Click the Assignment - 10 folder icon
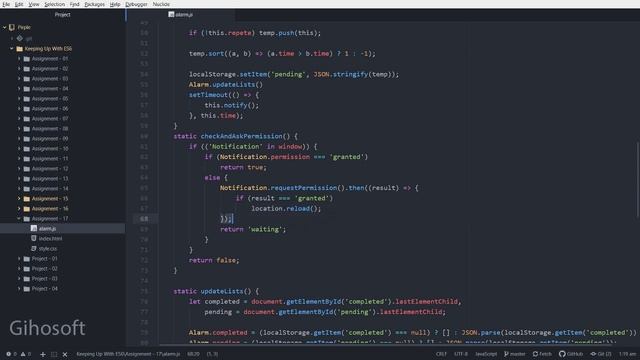Image resolution: width=640 pixels, height=360 pixels. pyautogui.click(x=27, y=149)
